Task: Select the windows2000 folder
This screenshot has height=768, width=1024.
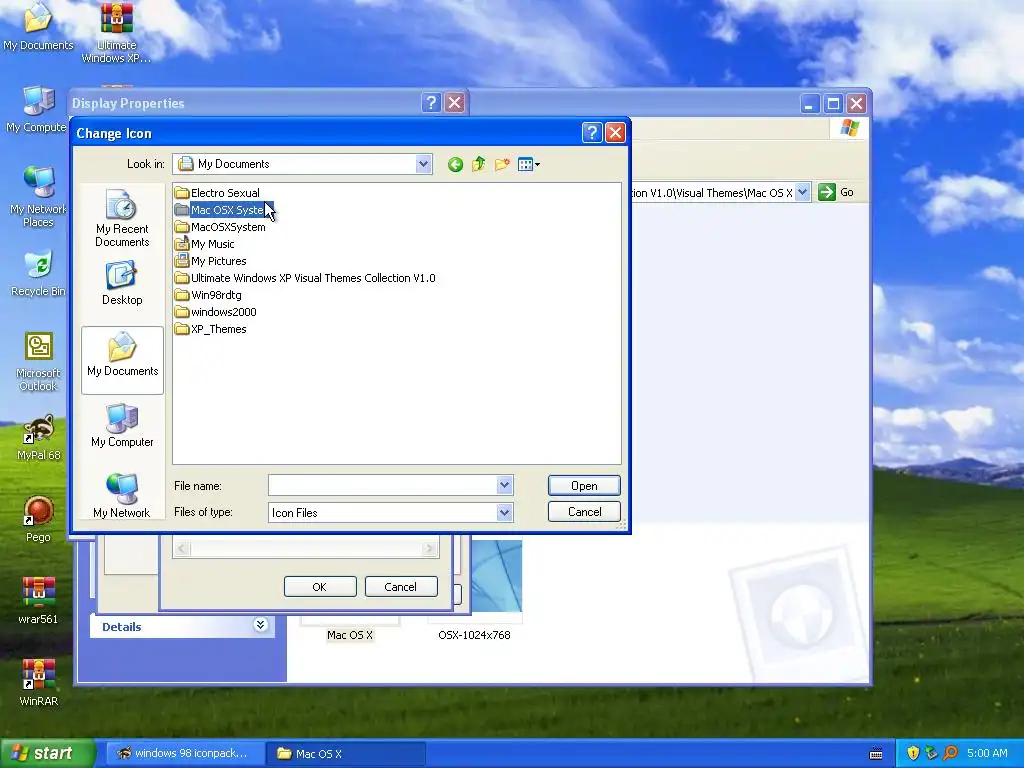Action: tap(216, 312)
